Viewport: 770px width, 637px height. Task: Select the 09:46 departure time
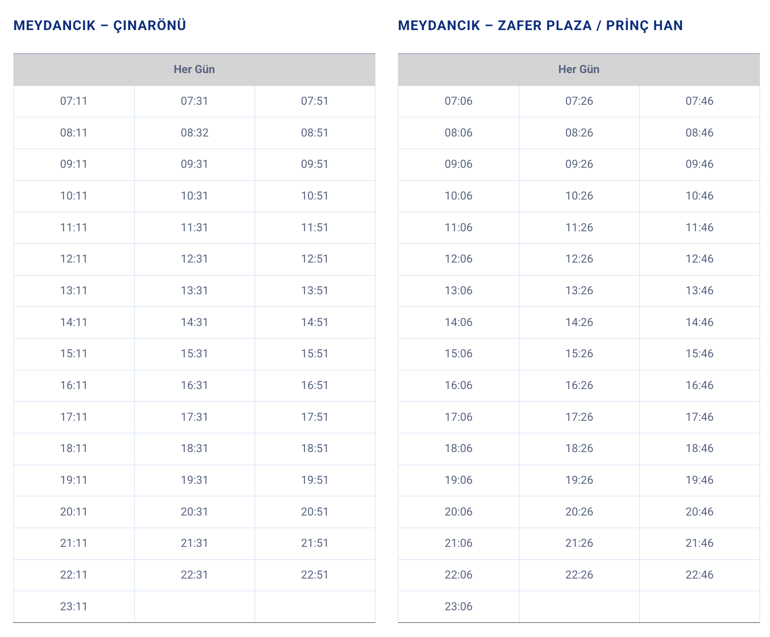pos(699,164)
